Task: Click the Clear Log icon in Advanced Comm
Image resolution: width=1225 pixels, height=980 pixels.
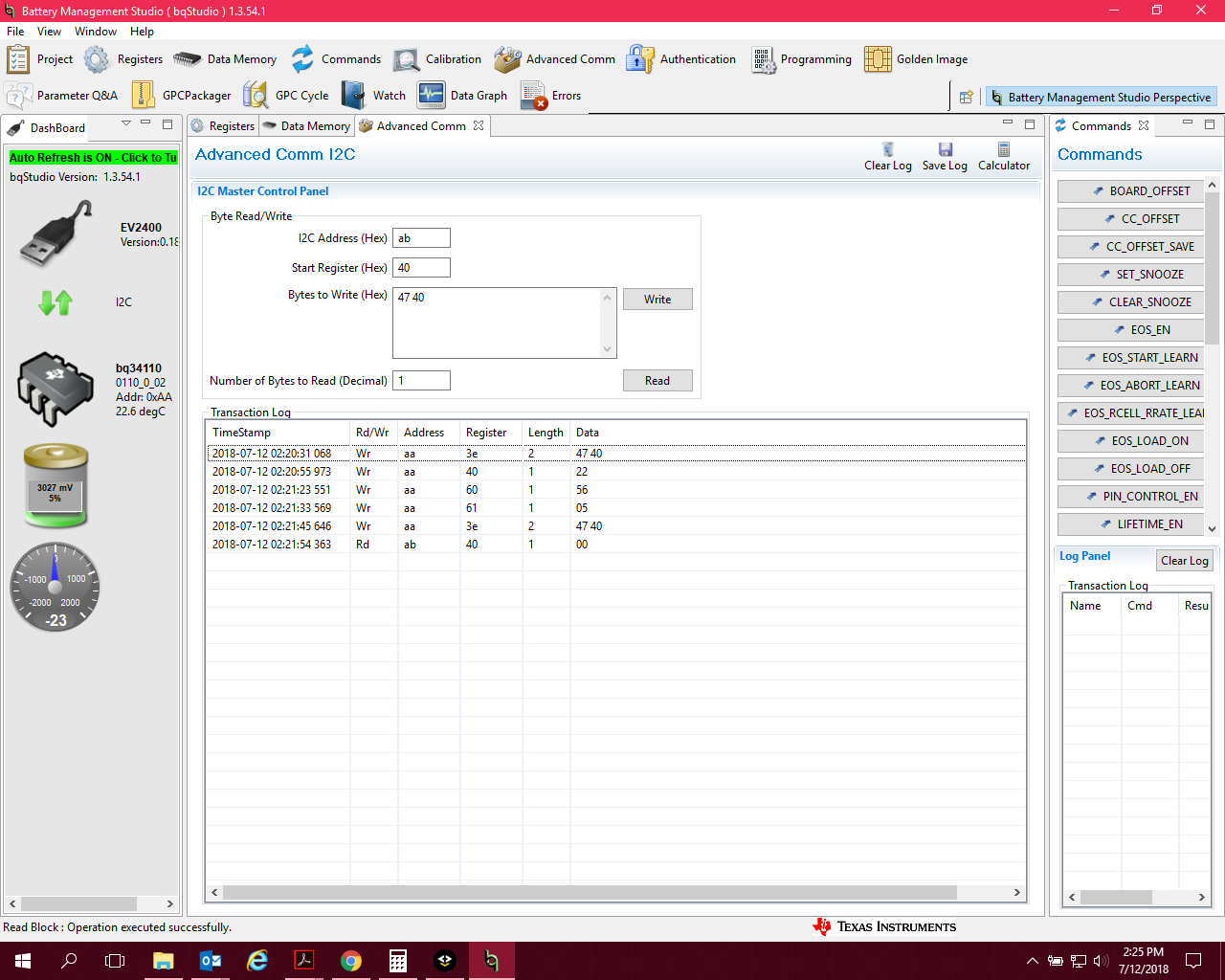Action: [x=888, y=149]
